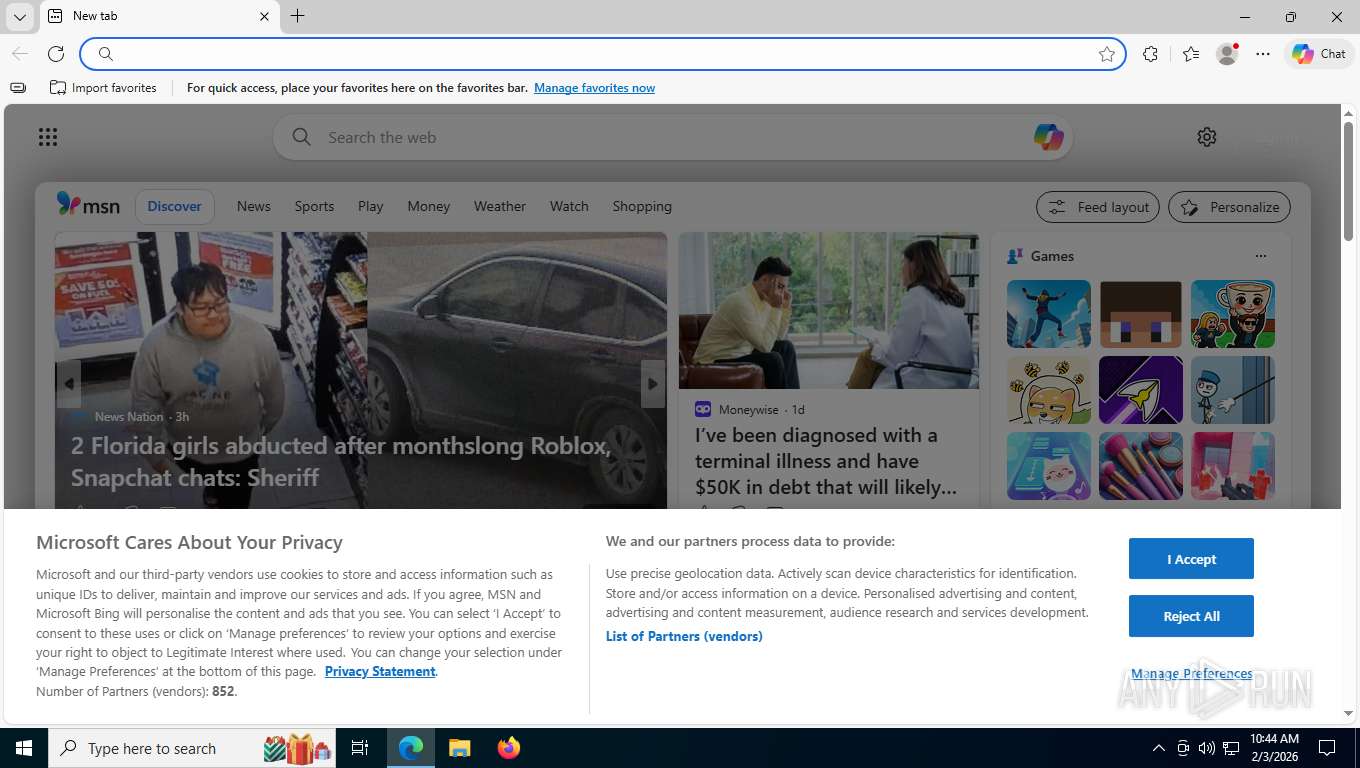Open the Play tab
The image size is (1360, 768).
pyautogui.click(x=371, y=206)
